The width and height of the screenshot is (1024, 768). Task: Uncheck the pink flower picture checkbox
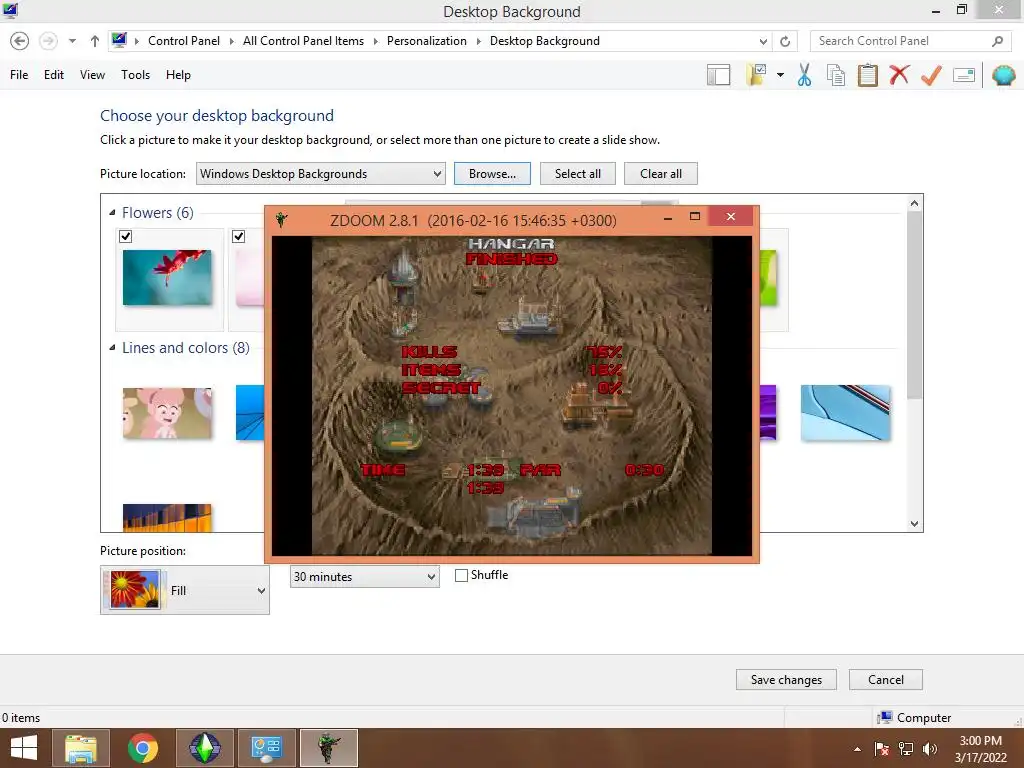[x=238, y=236]
